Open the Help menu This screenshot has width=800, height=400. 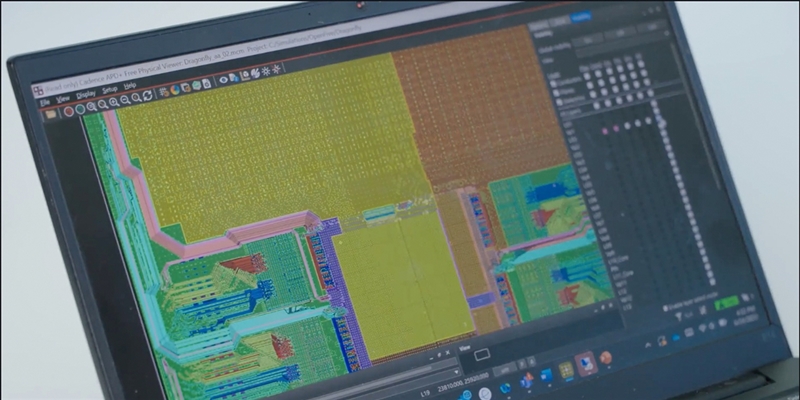(x=130, y=86)
